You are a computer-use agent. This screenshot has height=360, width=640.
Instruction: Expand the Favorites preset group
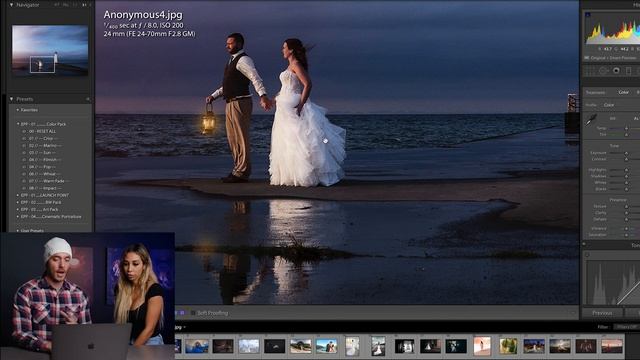(18, 110)
